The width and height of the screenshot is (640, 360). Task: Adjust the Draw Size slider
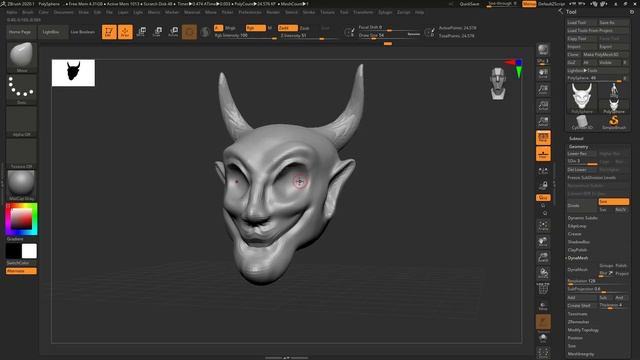[x=389, y=36]
